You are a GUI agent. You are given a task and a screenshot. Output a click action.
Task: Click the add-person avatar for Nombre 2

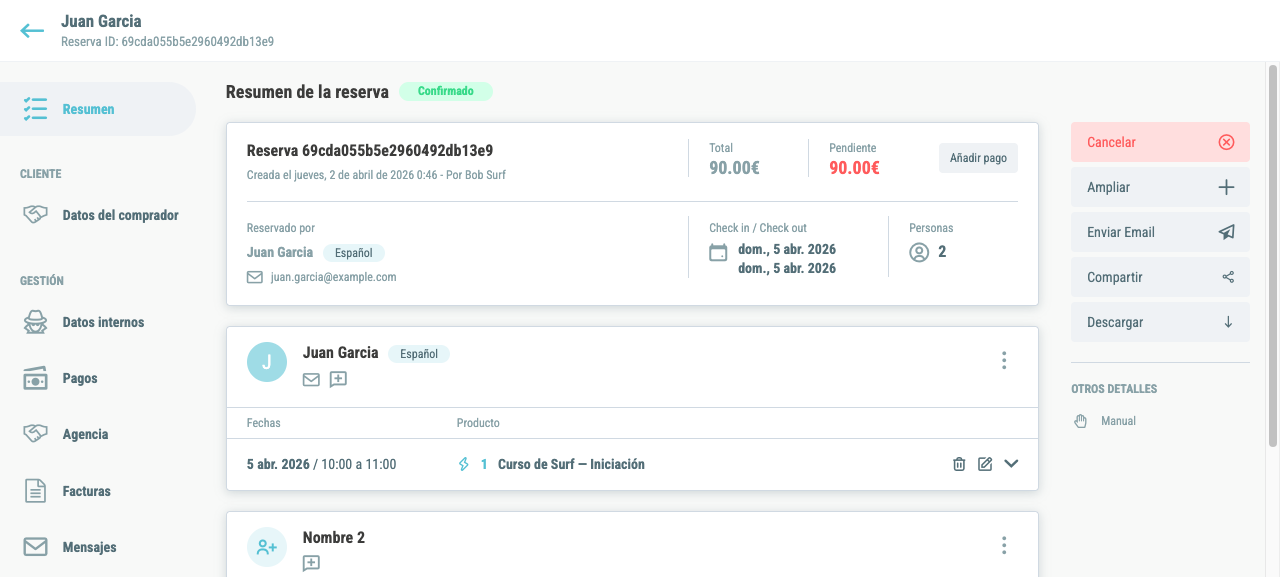click(x=267, y=547)
